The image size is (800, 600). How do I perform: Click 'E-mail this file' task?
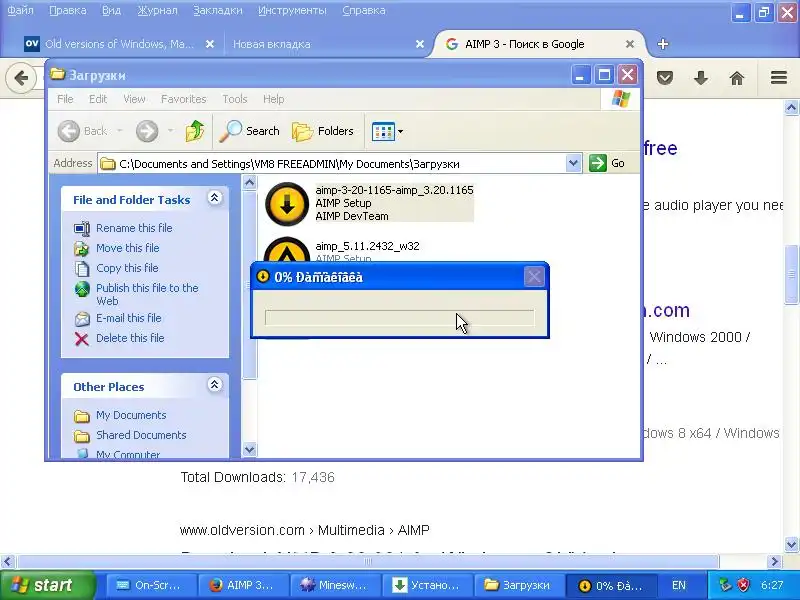[x=129, y=318]
